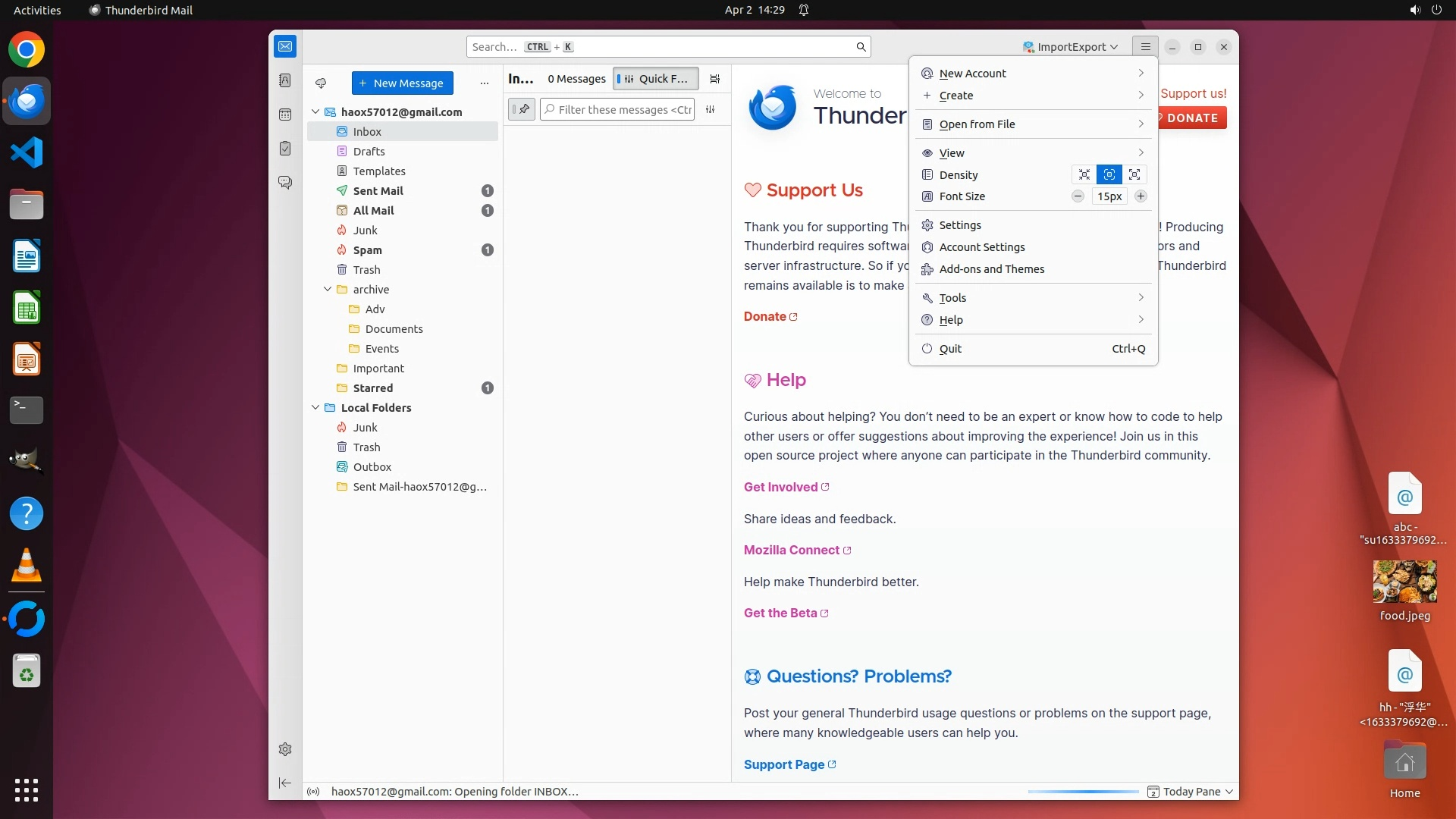This screenshot has height=819, width=1456.
Task: Open the Tasks sidebar icon
Action: pos(285,149)
